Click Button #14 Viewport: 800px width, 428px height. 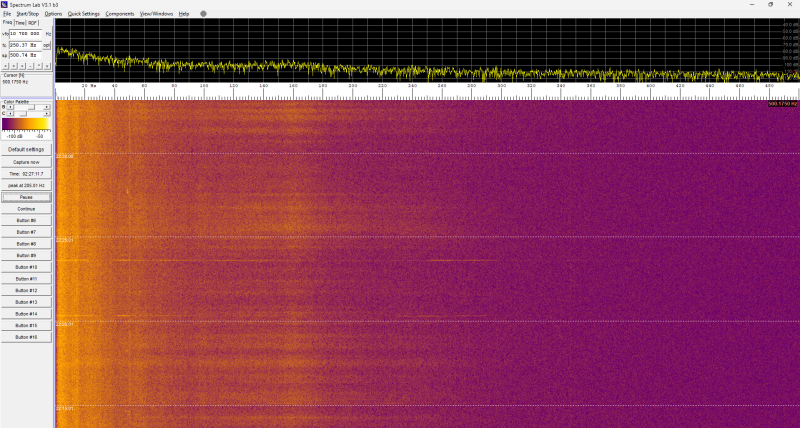pos(26,314)
